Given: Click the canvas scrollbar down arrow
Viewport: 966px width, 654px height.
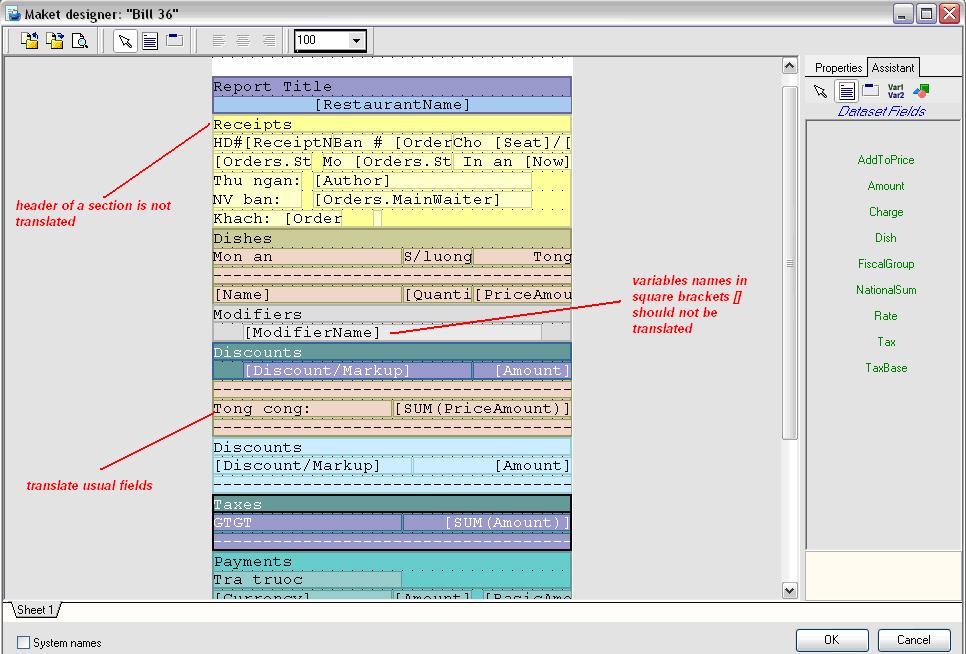Looking at the screenshot, I should click(x=789, y=591).
